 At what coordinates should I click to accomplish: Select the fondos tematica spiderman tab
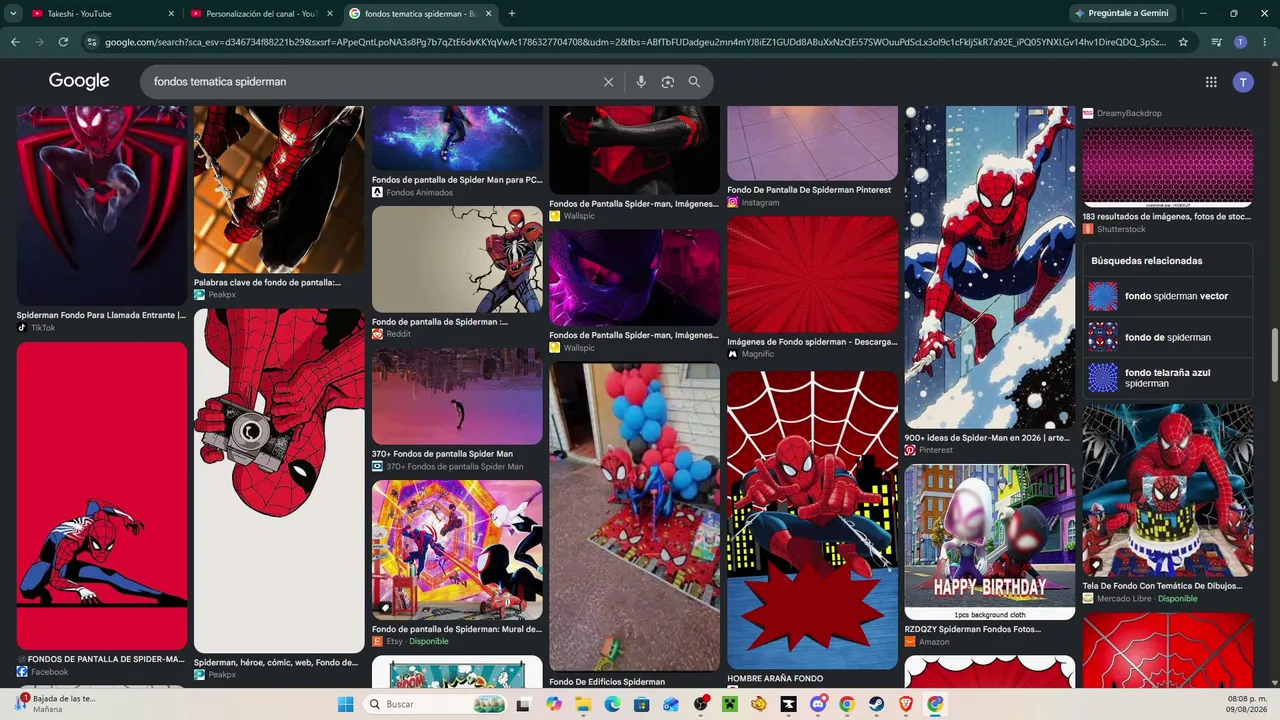(x=420, y=14)
